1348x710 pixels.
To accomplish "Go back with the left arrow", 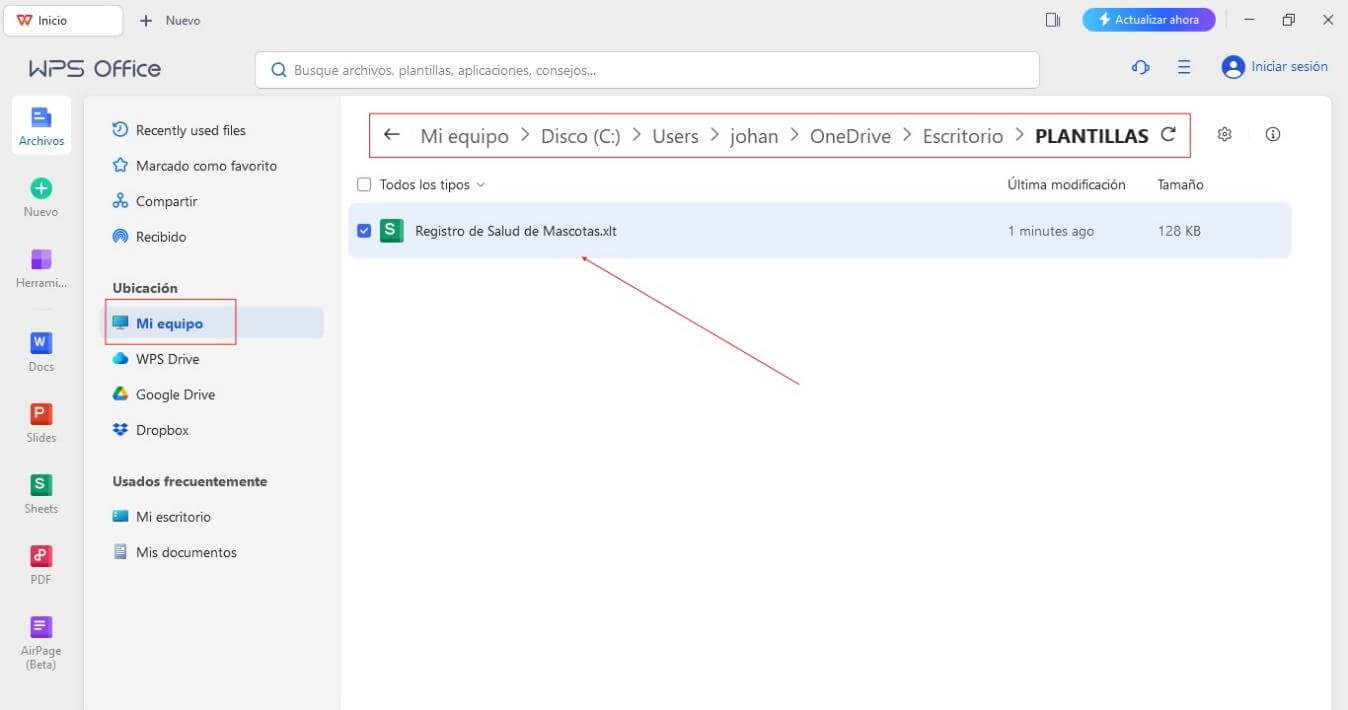I will [392, 135].
